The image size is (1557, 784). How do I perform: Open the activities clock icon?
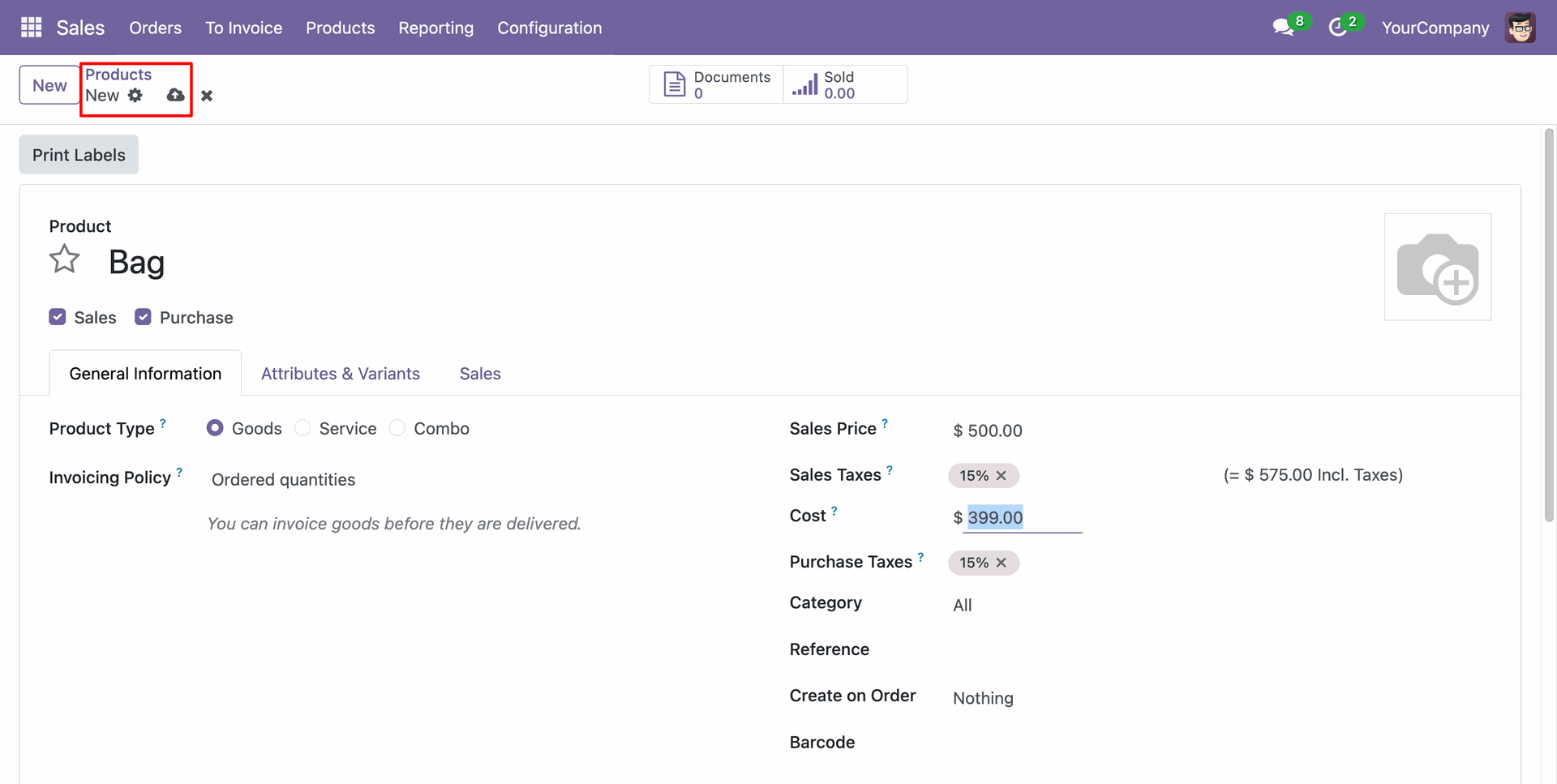[1337, 28]
